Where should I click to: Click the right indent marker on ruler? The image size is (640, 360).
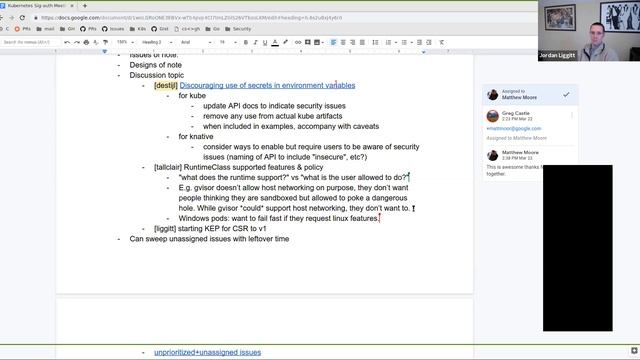pyautogui.click(x=424, y=52)
